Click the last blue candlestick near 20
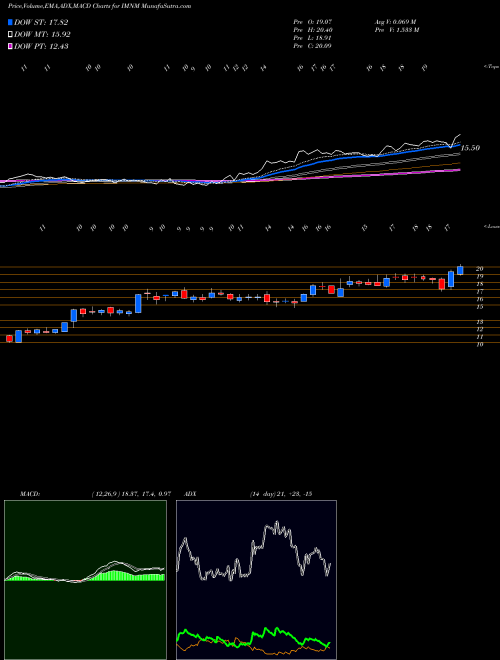The height and width of the screenshot is (660, 500). click(460, 270)
